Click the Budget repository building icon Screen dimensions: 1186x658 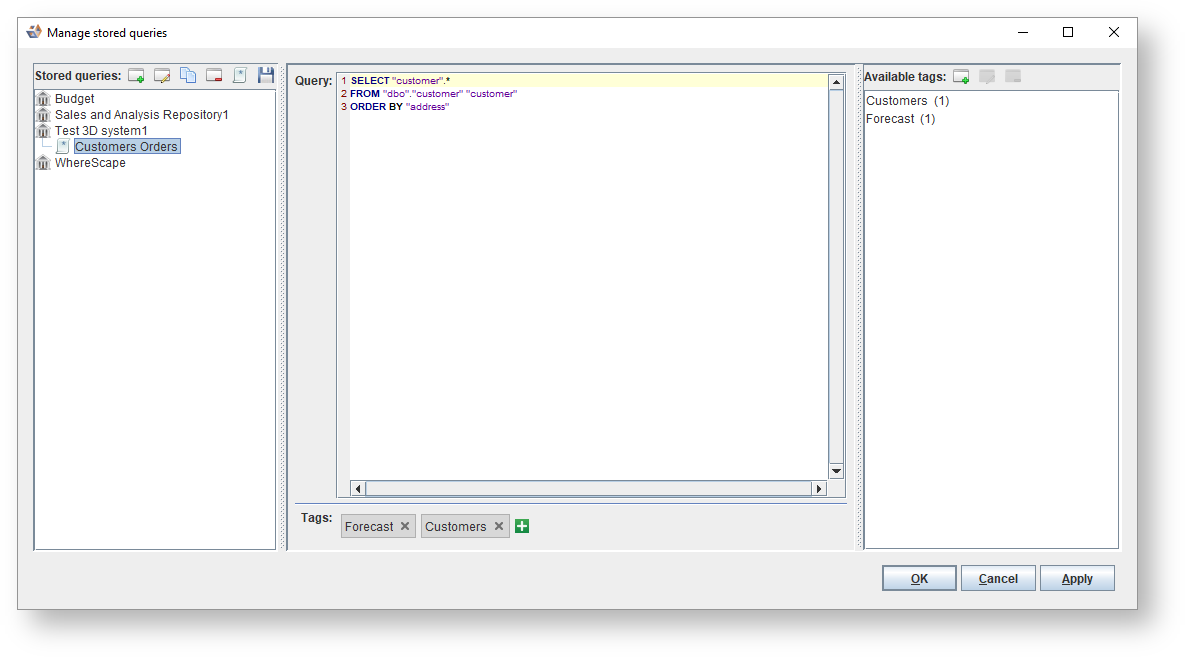[x=43, y=99]
